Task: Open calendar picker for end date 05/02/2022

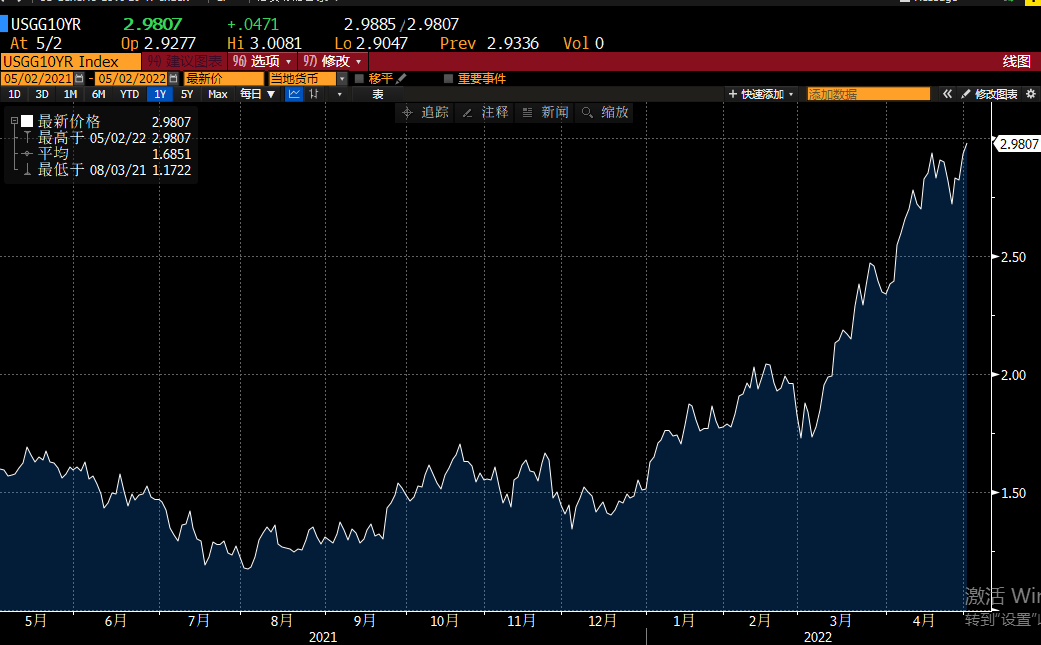Action: [x=174, y=78]
